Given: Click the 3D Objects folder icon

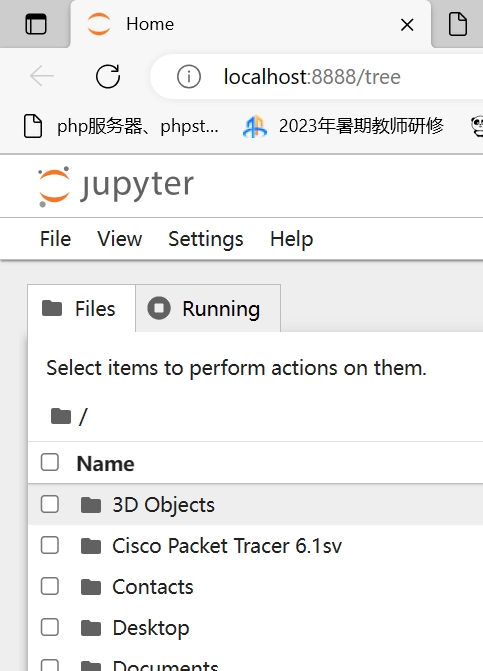Looking at the screenshot, I should click(91, 505).
